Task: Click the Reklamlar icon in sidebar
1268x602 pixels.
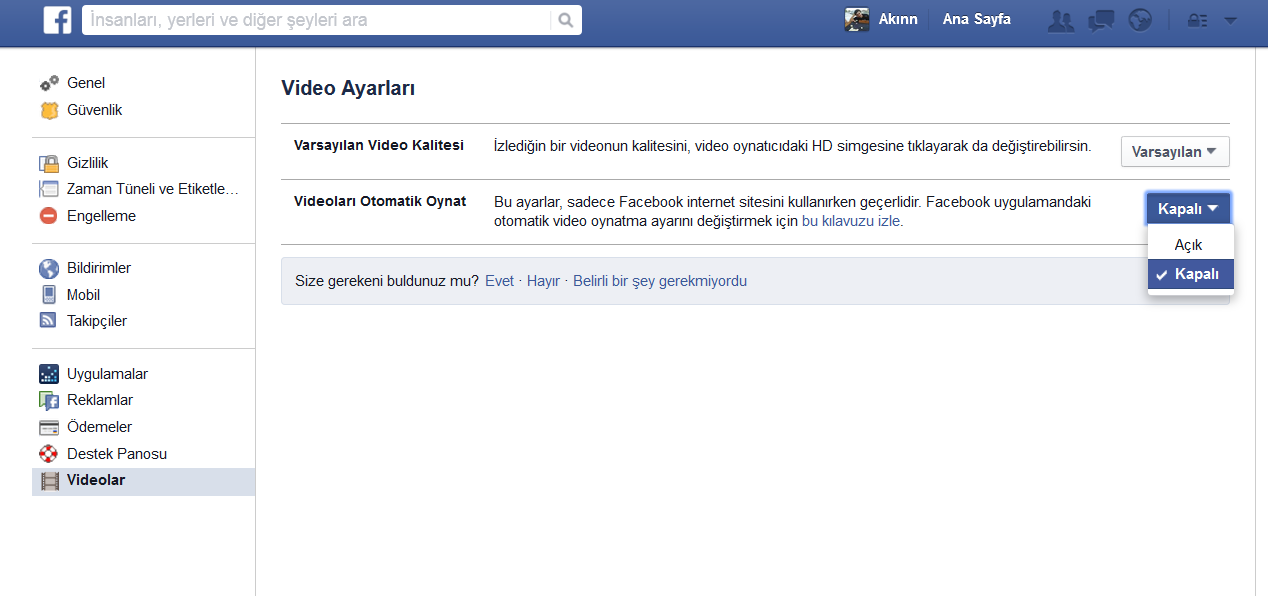Action: [x=49, y=400]
